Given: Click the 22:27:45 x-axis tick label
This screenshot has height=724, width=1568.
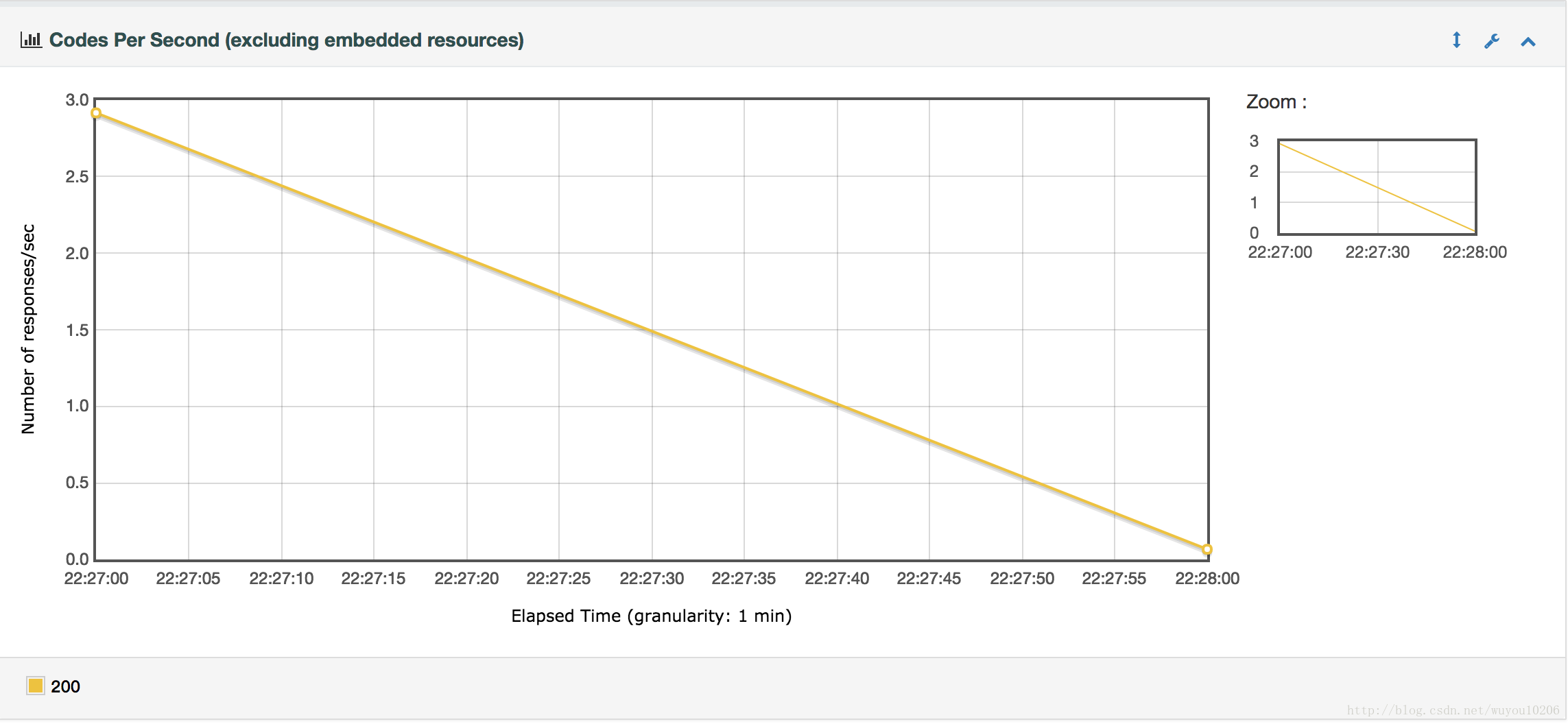Looking at the screenshot, I should 929,579.
